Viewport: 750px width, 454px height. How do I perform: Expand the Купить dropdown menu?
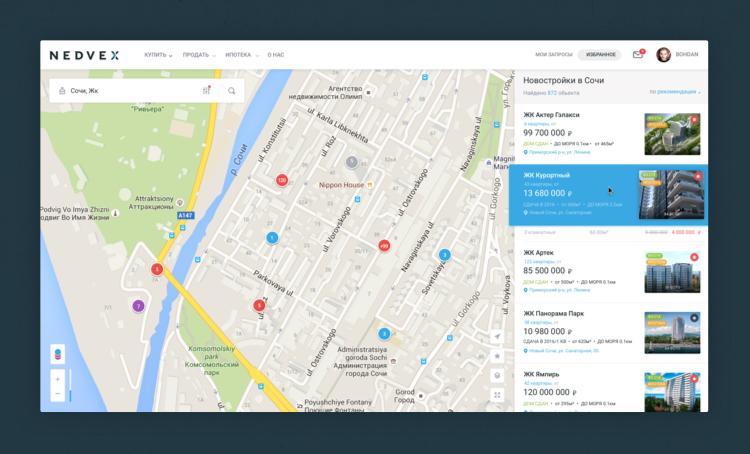[158, 55]
